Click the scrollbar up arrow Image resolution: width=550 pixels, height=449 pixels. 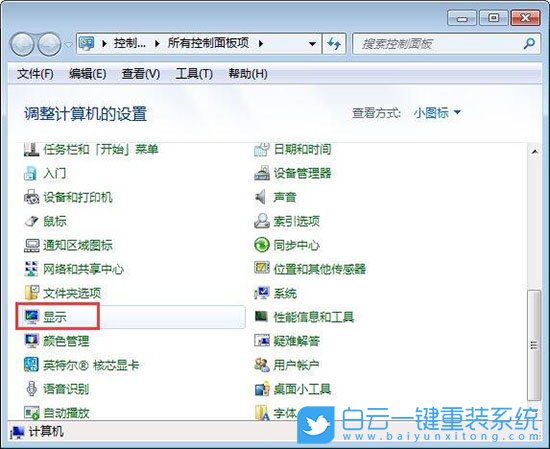tap(535, 152)
